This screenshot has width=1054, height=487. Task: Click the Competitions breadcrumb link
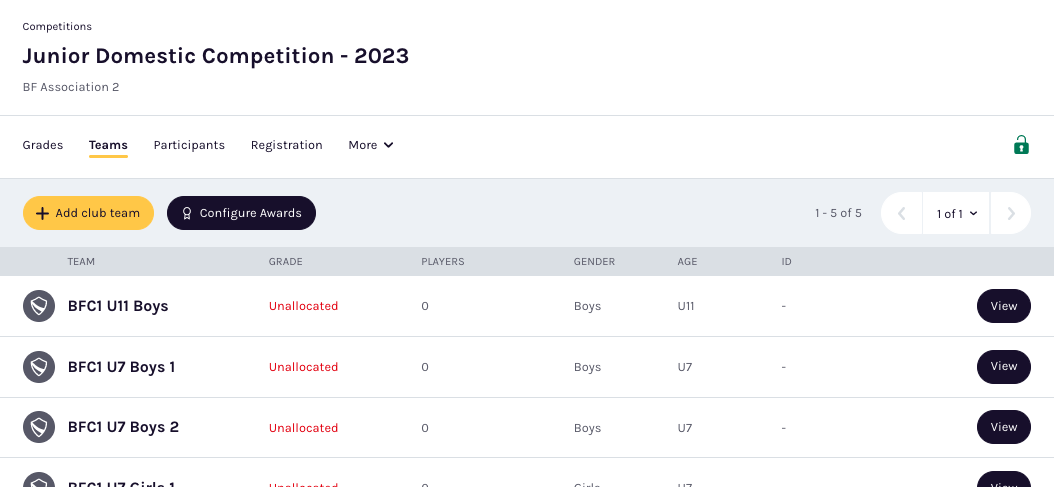[57, 26]
